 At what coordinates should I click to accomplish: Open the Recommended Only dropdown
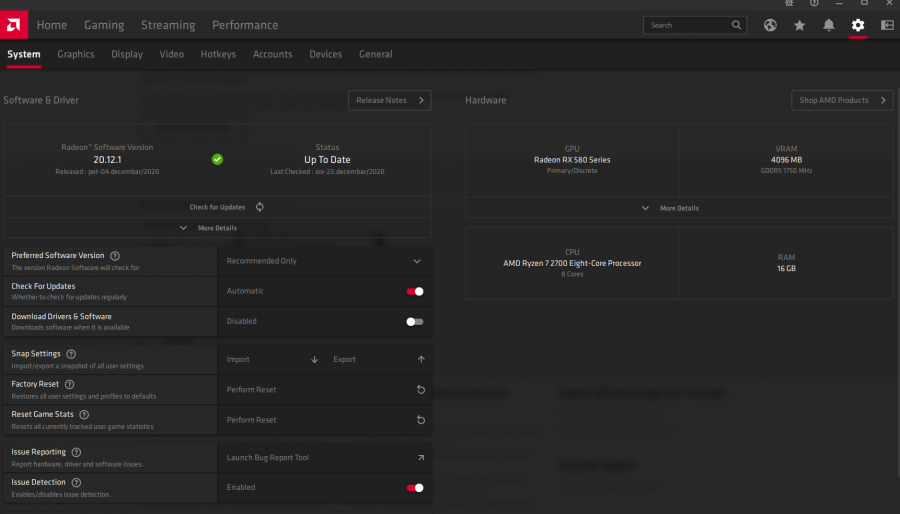[x=325, y=261]
